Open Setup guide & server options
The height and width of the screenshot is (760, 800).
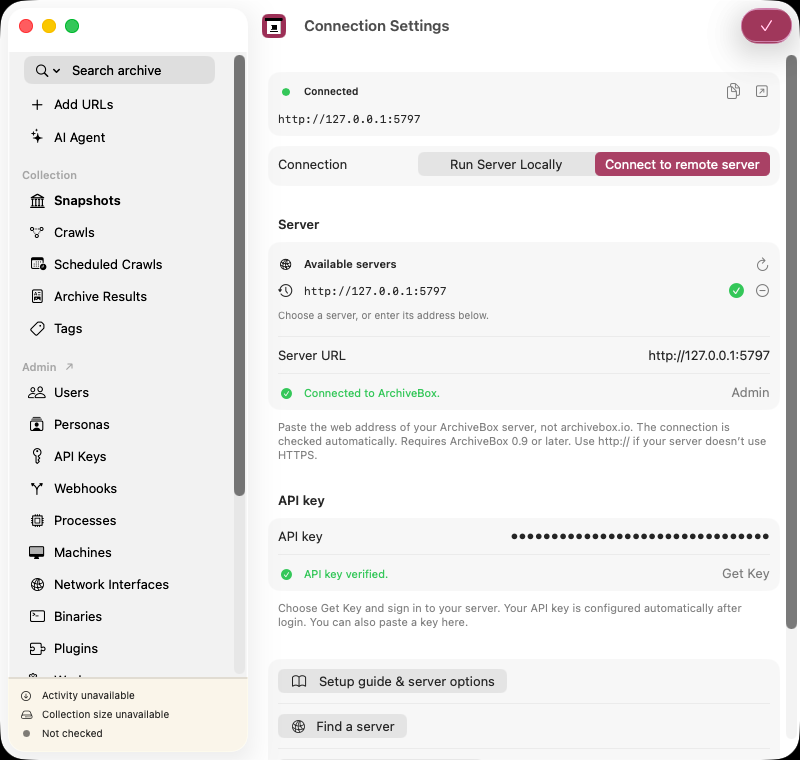point(392,681)
